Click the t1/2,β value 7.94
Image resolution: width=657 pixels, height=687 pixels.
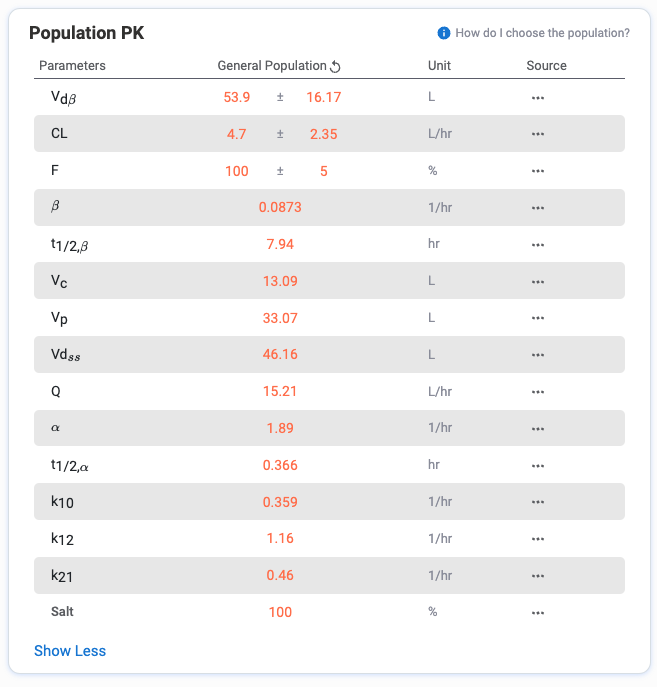(280, 244)
